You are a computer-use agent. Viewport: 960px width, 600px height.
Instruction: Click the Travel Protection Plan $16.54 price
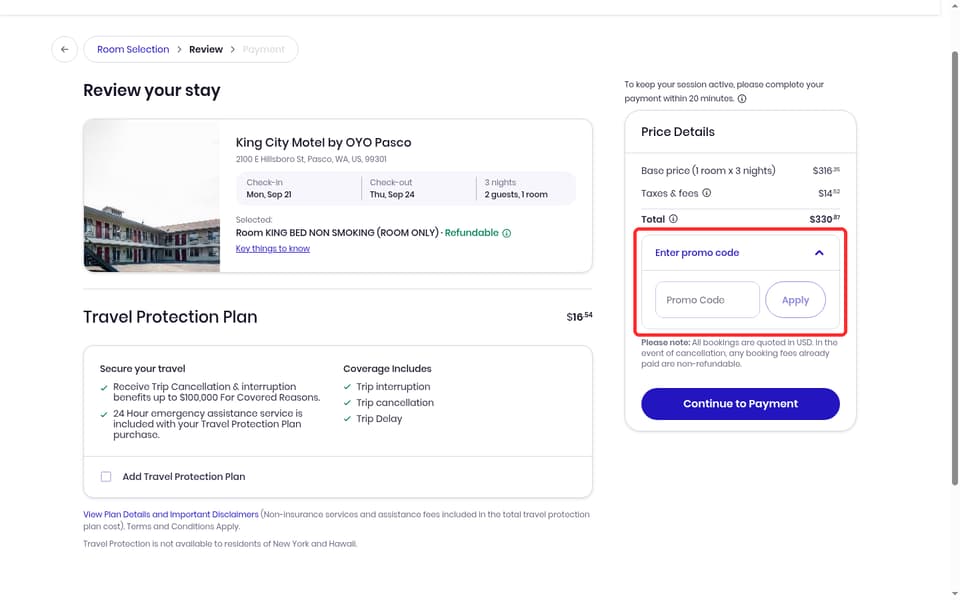tap(579, 317)
